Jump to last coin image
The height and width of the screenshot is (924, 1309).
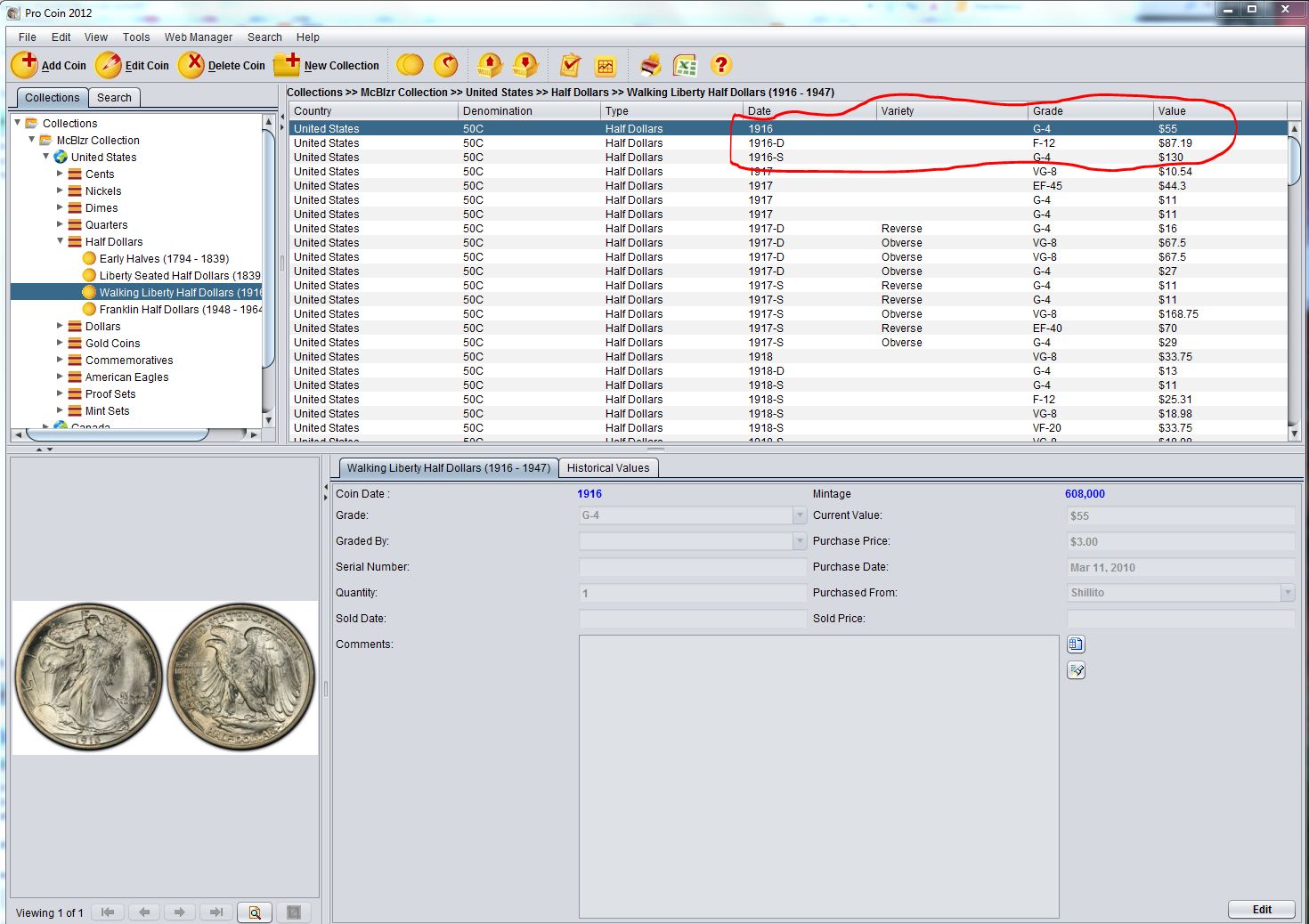click(x=215, y=912)
